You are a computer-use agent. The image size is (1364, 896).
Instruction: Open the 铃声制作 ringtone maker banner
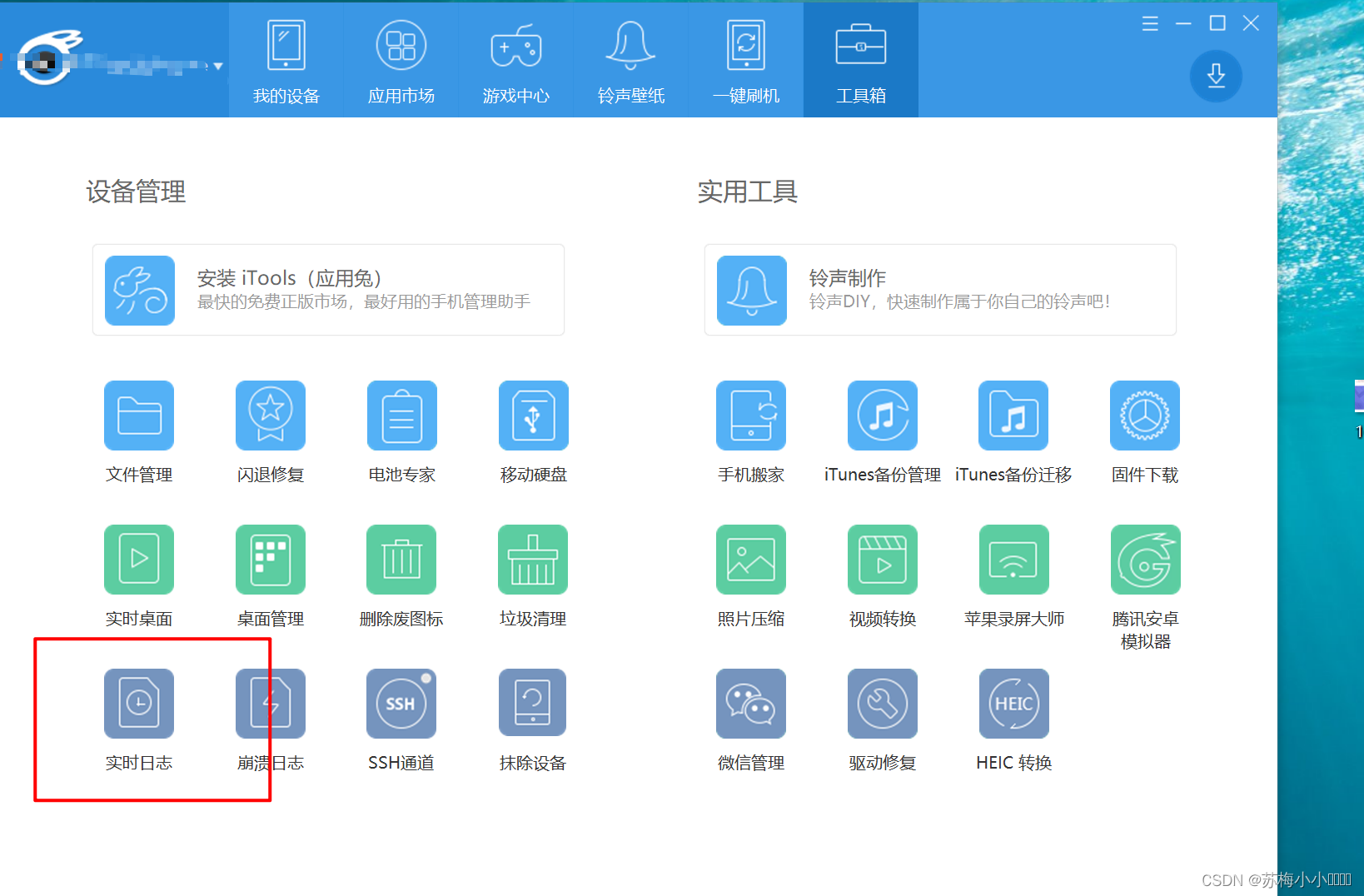940,290
